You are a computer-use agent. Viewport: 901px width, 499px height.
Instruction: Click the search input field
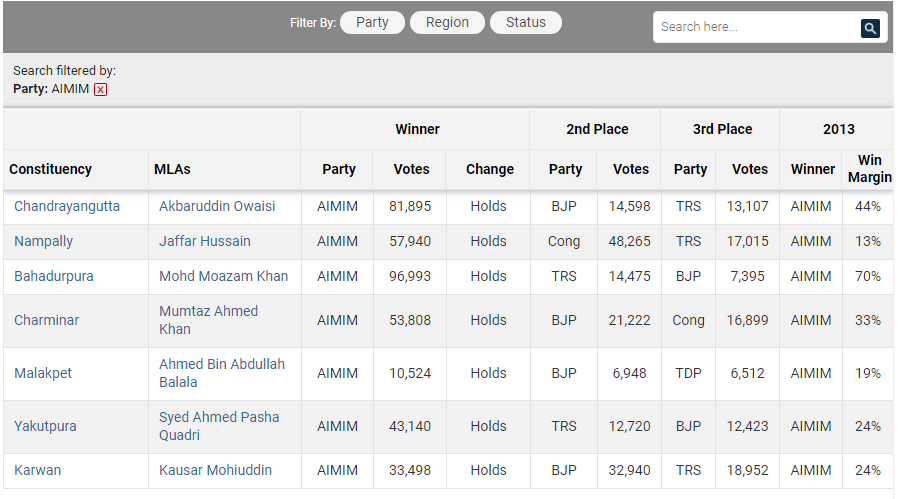point(755,27)
